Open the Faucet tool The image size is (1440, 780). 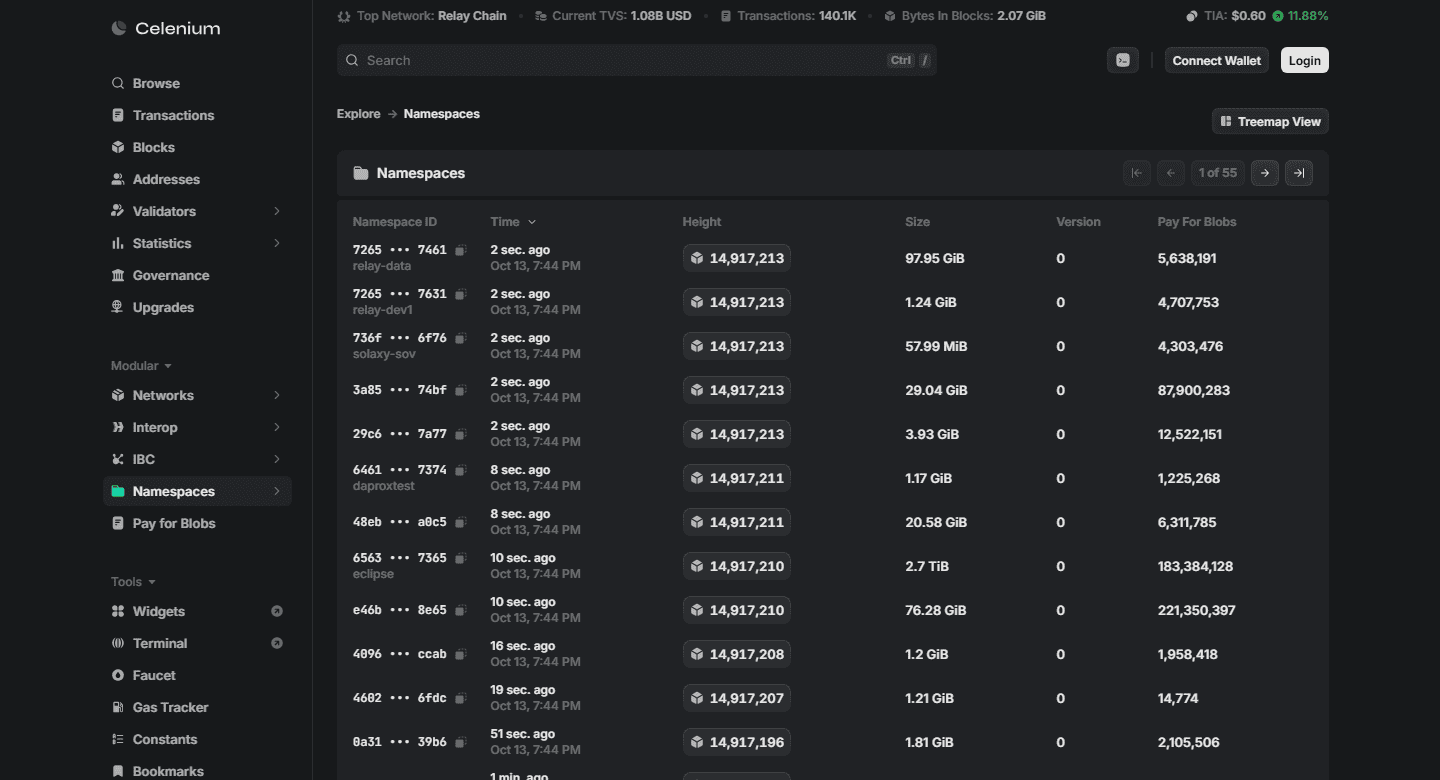pos(154,675)
